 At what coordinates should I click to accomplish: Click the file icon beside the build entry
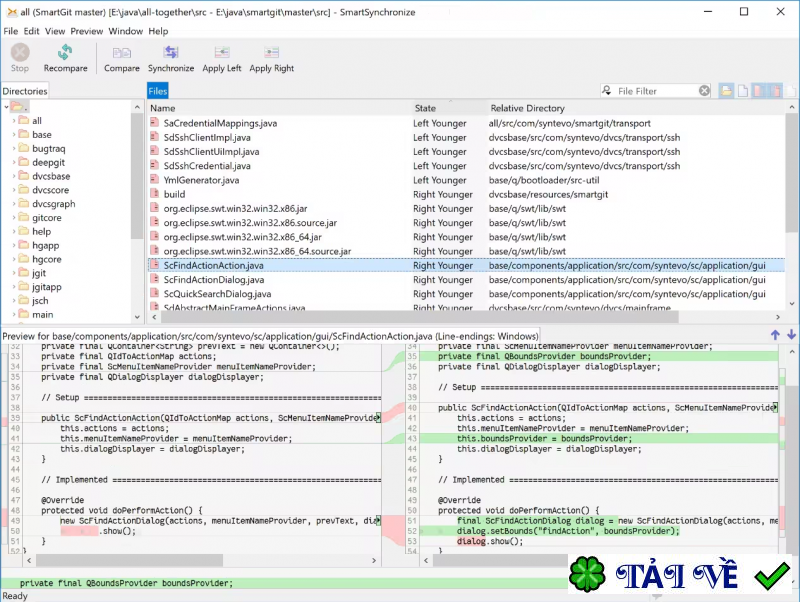[x=155, y=193]
